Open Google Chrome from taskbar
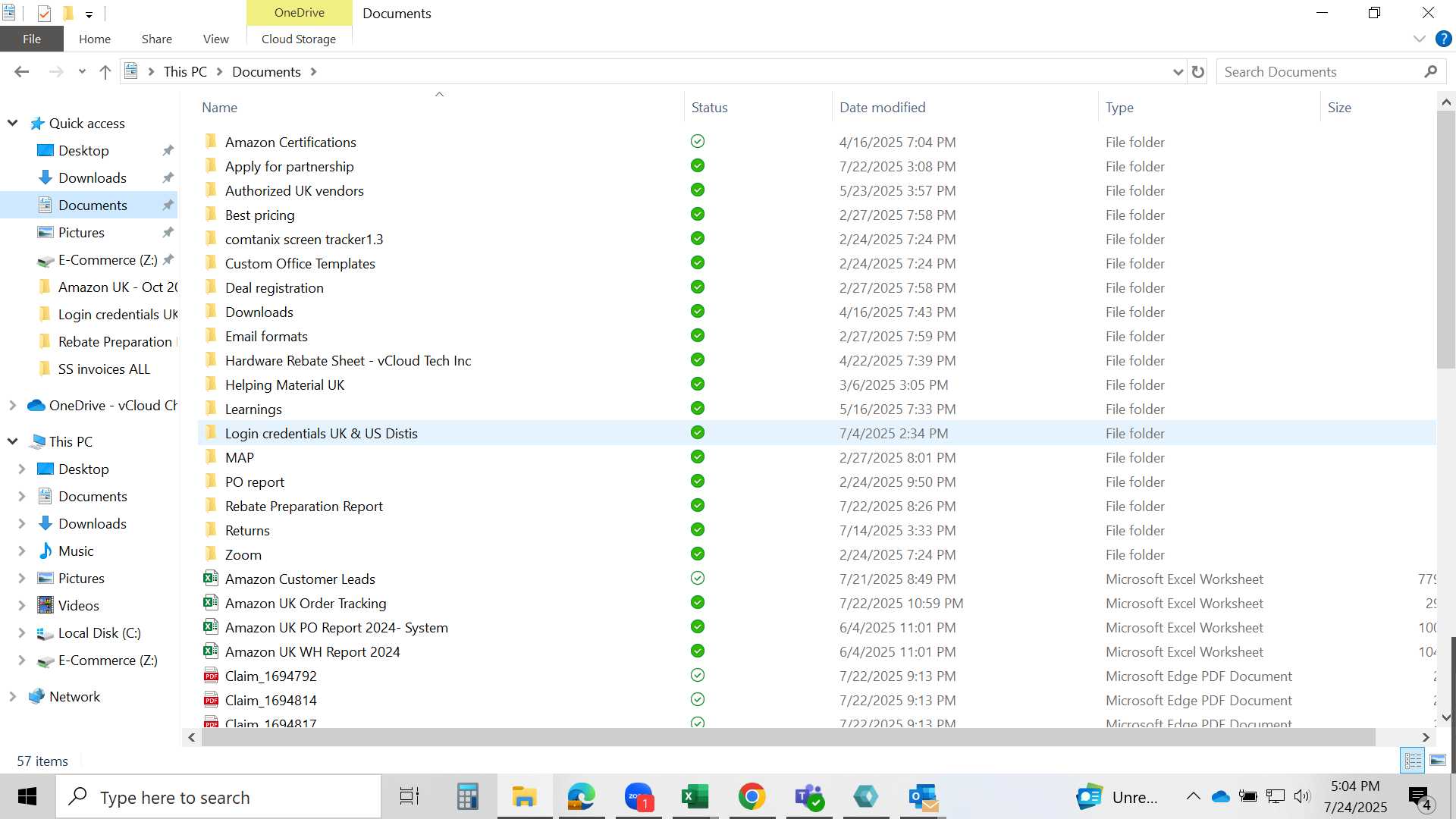Viewport: 1456px width, 819px height. coord(752,797)
